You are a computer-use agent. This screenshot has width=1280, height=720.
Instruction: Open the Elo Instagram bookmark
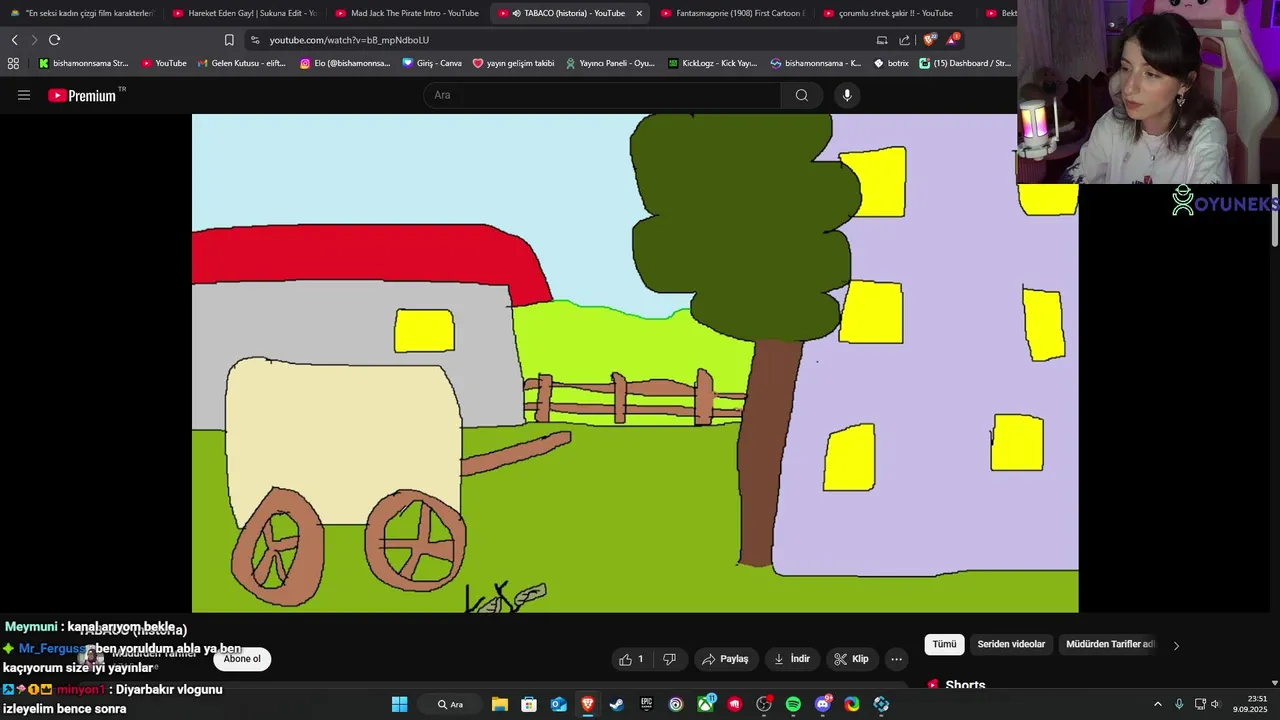pyautogui.click(x=345, y=63)
